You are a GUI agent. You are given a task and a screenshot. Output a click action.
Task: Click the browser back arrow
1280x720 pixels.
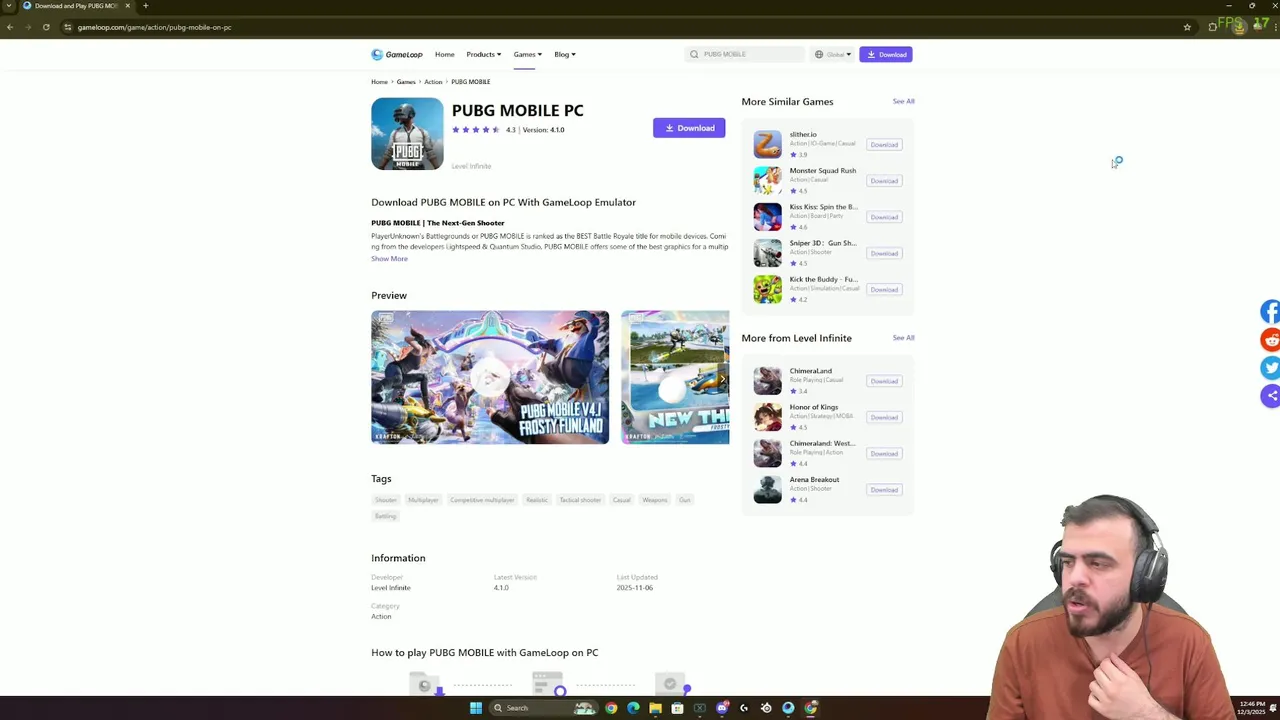[x=10, y=27]
